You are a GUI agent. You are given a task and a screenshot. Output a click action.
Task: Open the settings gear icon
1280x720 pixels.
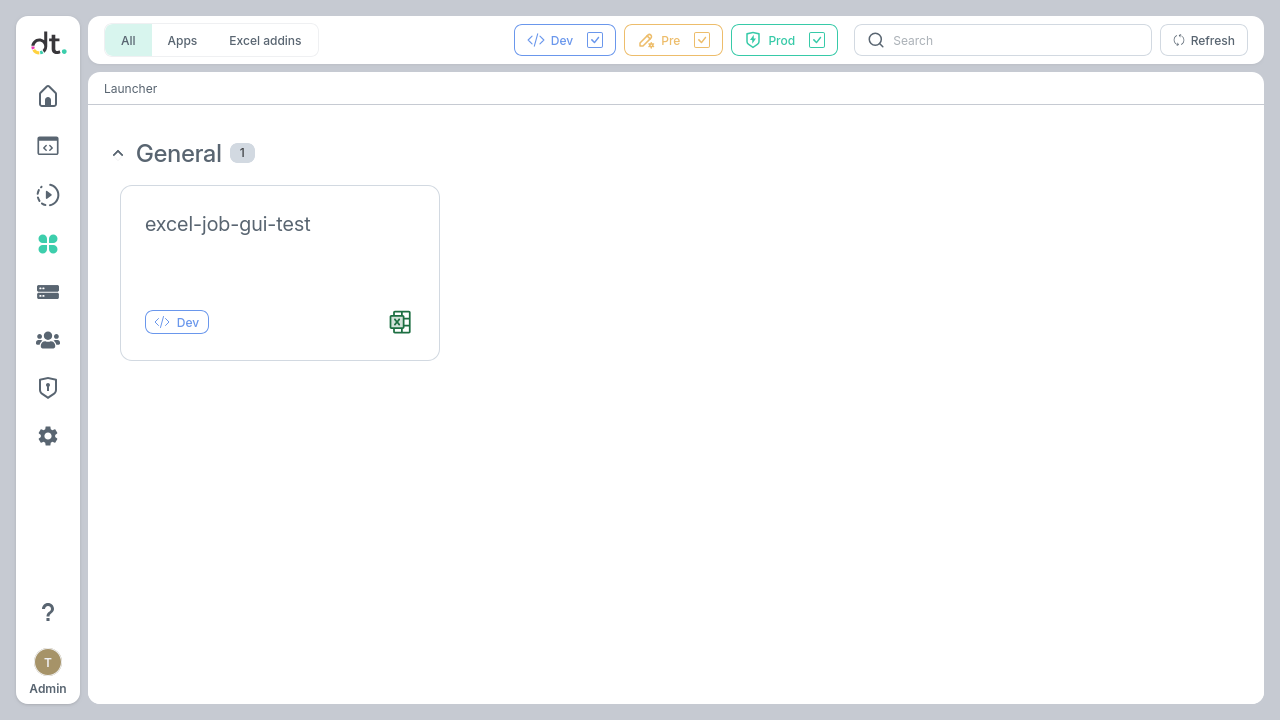[48, 436]
